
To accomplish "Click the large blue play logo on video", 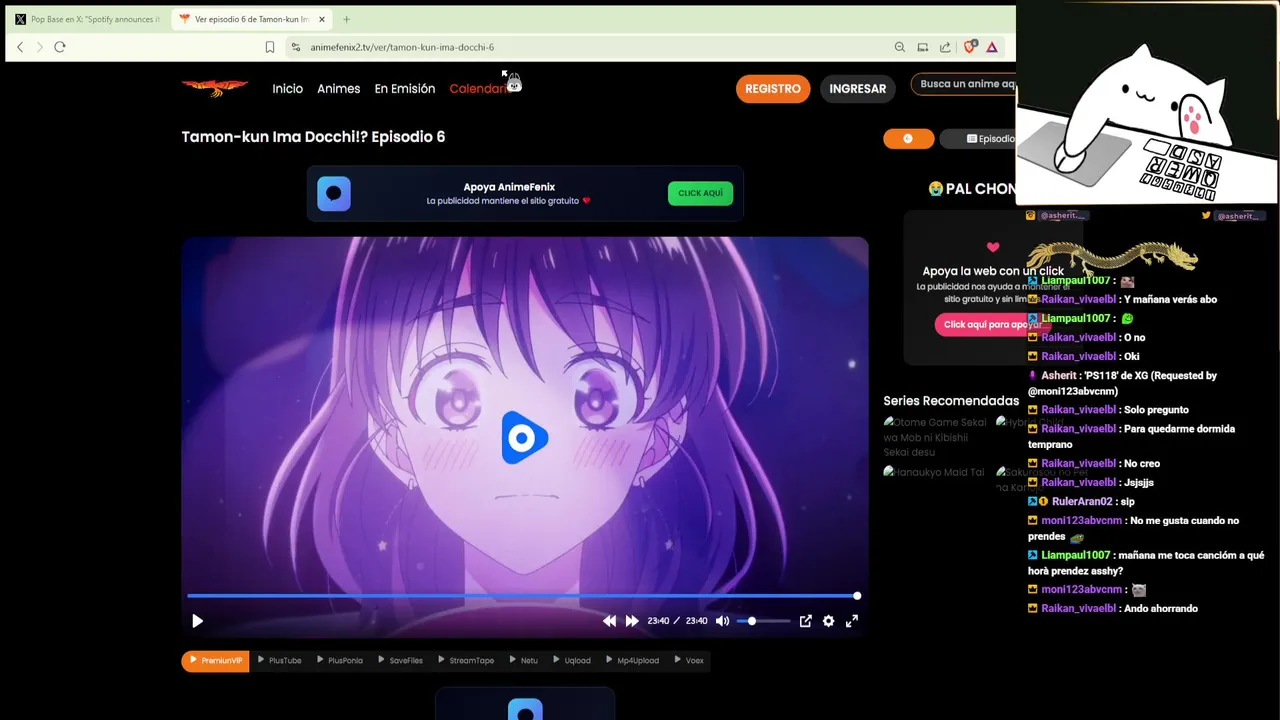I will click(x=524, y=438).
